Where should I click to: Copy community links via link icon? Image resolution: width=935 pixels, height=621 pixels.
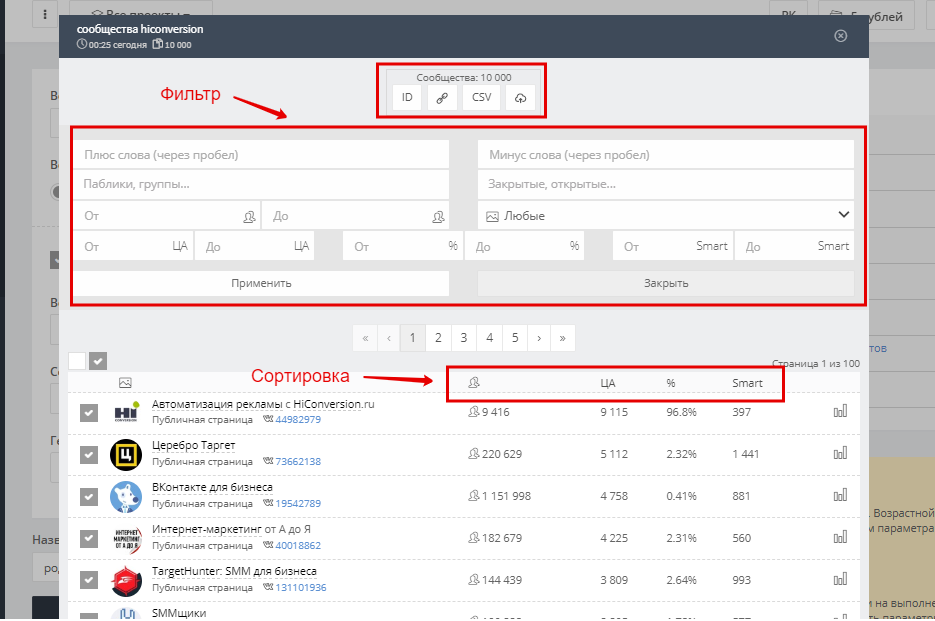[442, 97]
